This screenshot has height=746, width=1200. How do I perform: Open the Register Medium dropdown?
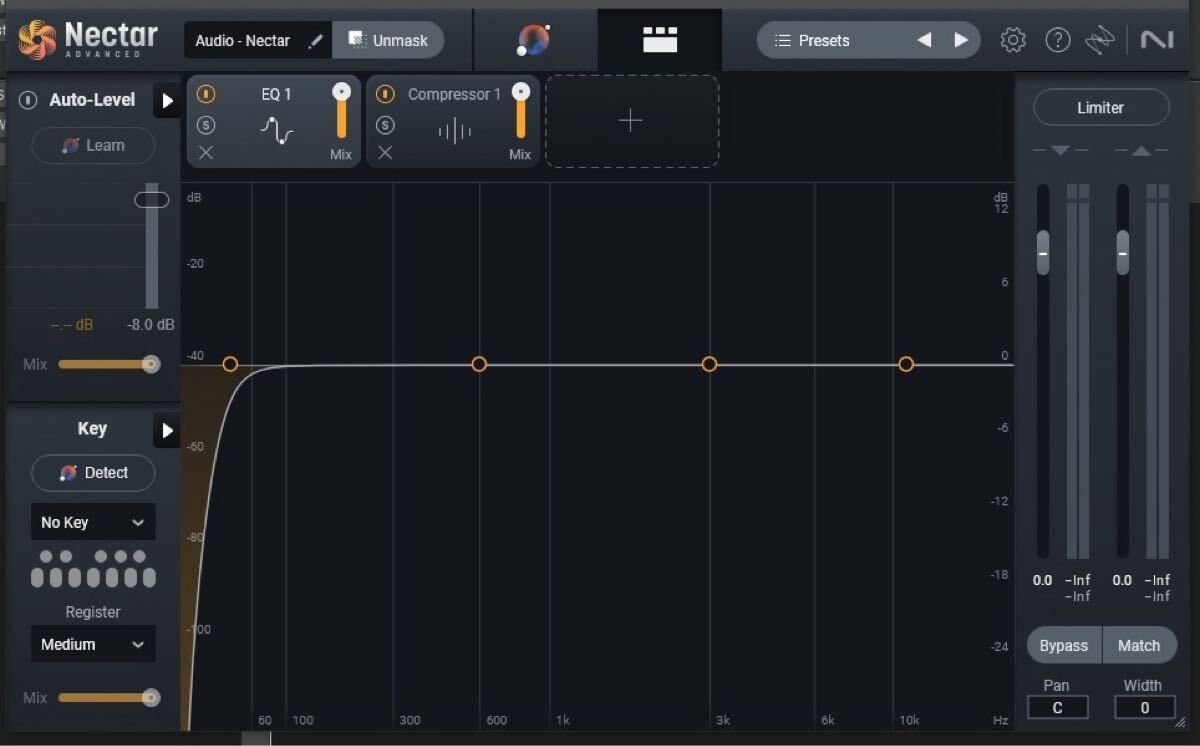point(93,644)
